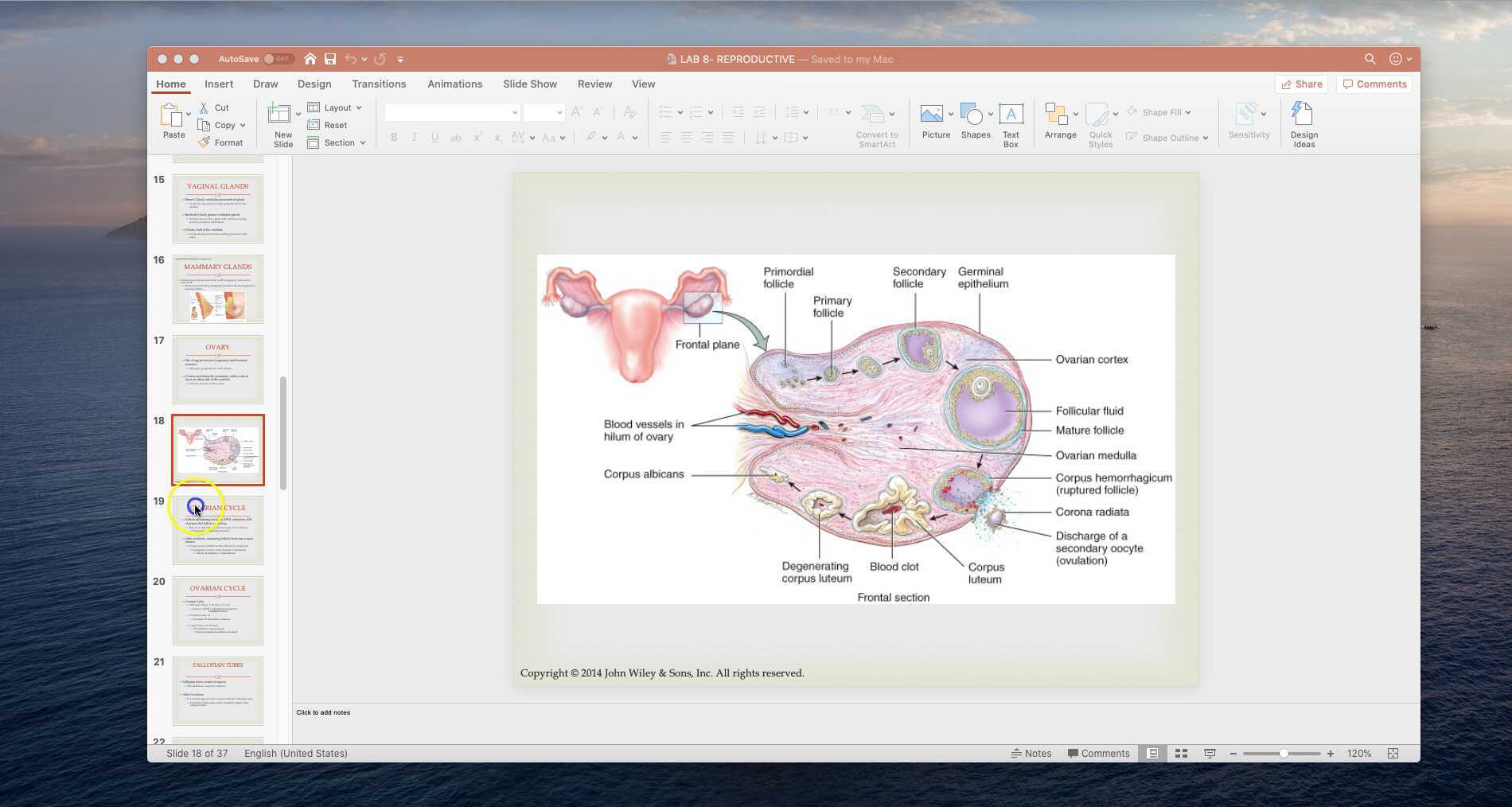
Task: Click the Save disk icon
Action: (330, 59)
